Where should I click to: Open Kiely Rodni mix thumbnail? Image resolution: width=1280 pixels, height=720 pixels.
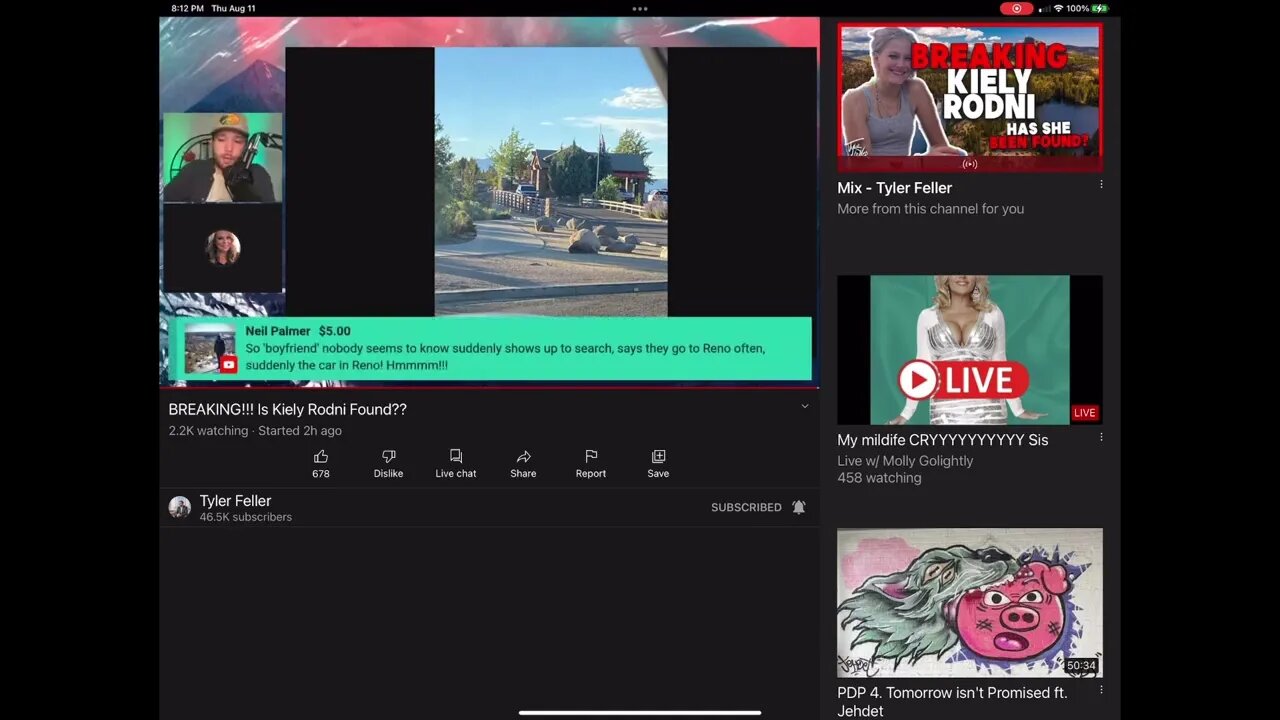click(970, 97)
